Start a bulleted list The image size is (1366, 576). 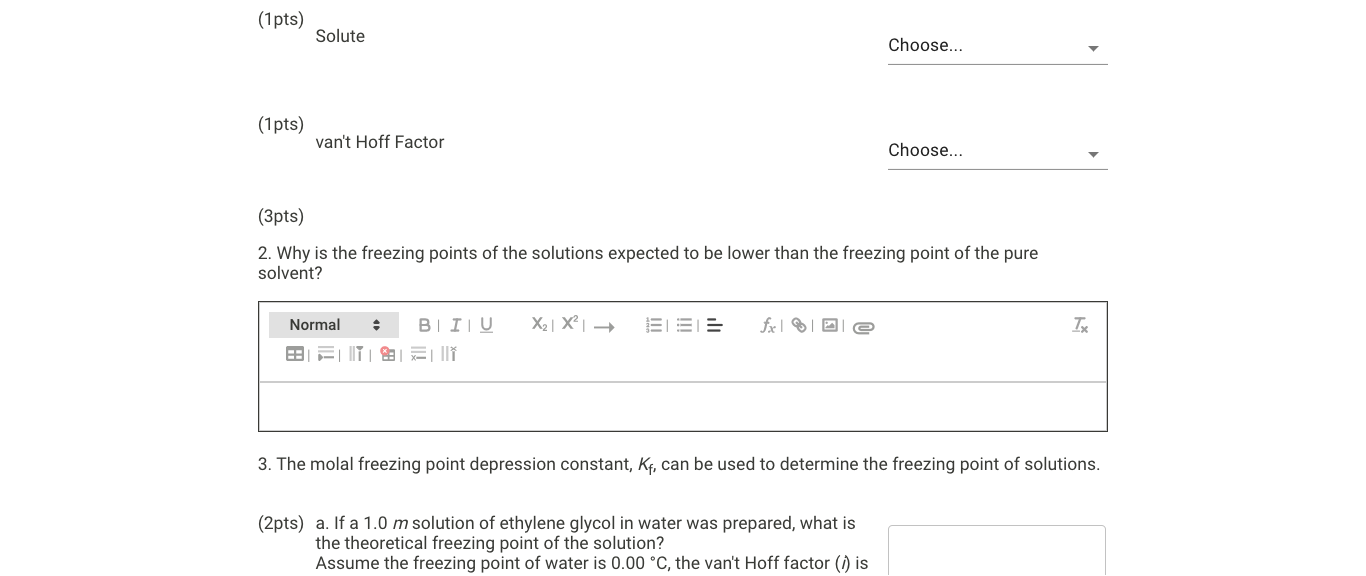click(x=685, y=325)
